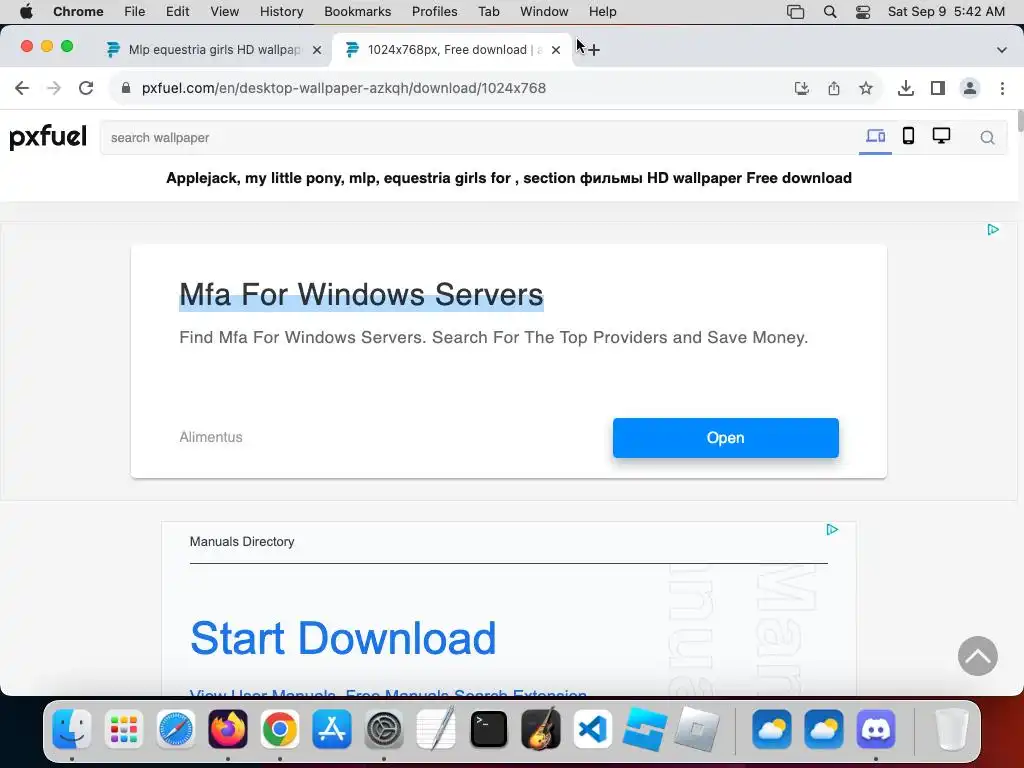Viewport: 1024px width, 768px height.
Task: Open the Bookmarks menu
Action: (x=357, y=11)
